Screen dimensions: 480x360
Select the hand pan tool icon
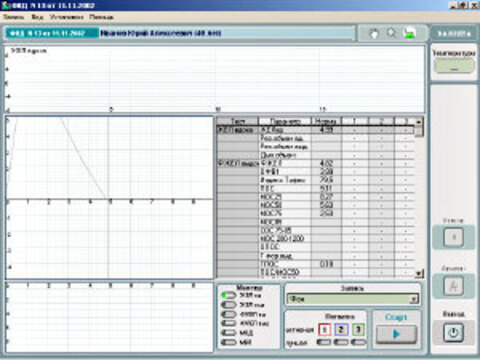click(x=374, y=33)
